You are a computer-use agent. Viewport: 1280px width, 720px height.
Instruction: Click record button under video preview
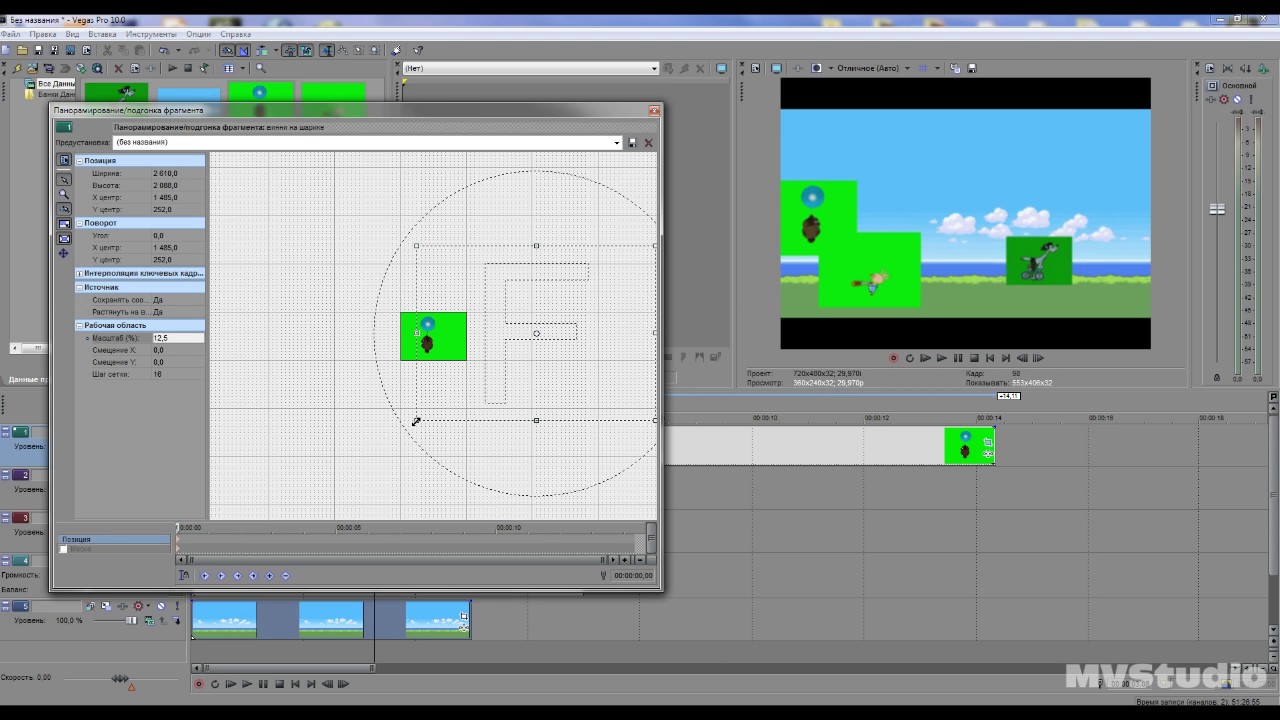tap(893, 358)
